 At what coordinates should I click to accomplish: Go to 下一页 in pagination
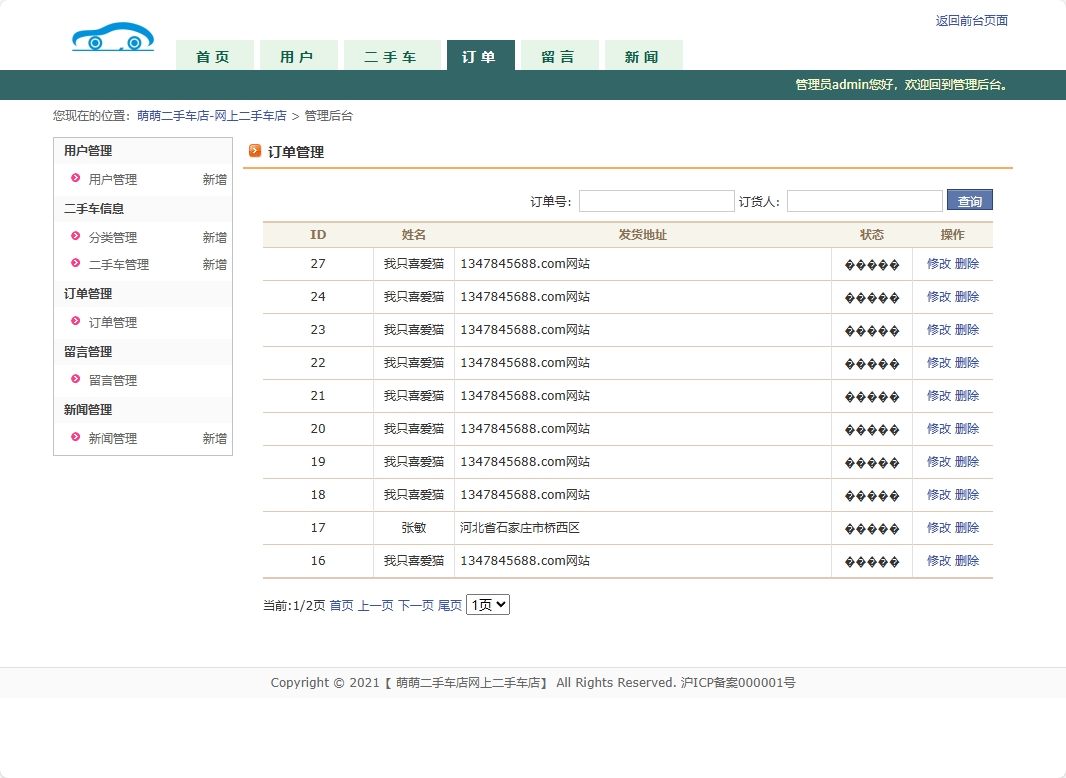point(416,606)
